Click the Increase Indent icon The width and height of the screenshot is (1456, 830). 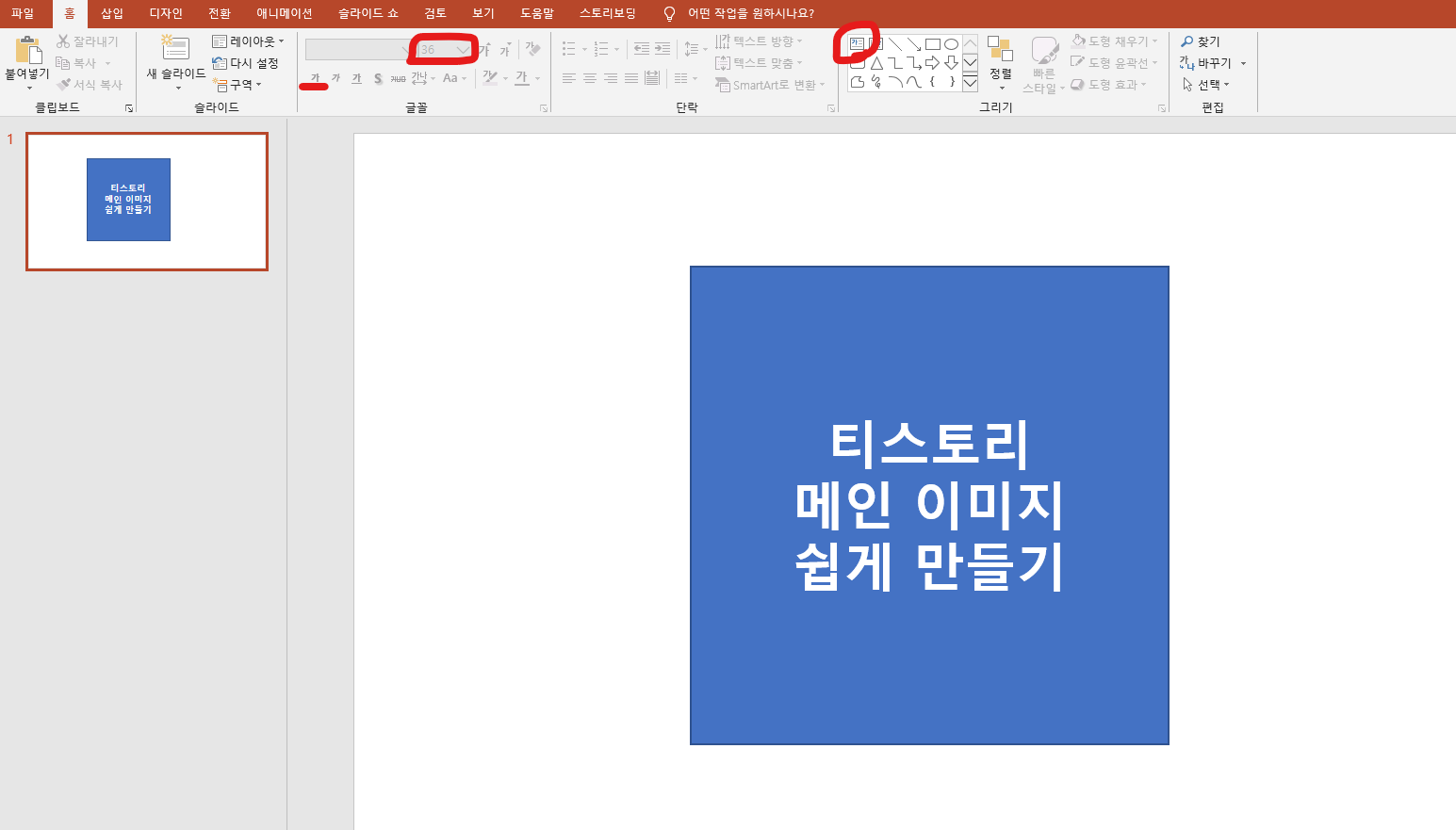coord(663,49)
